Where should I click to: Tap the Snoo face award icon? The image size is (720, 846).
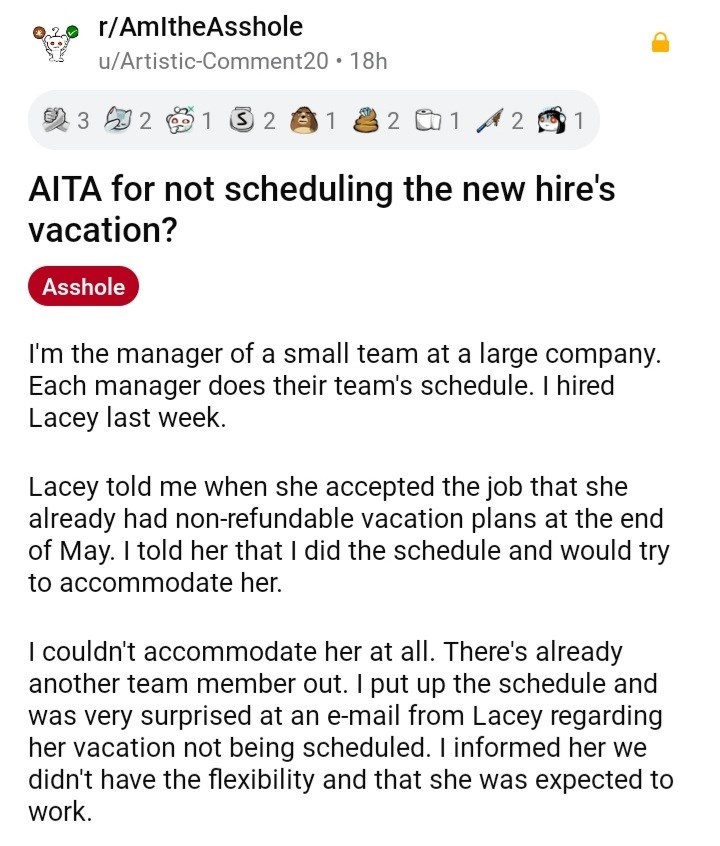[x=181, y=121]
